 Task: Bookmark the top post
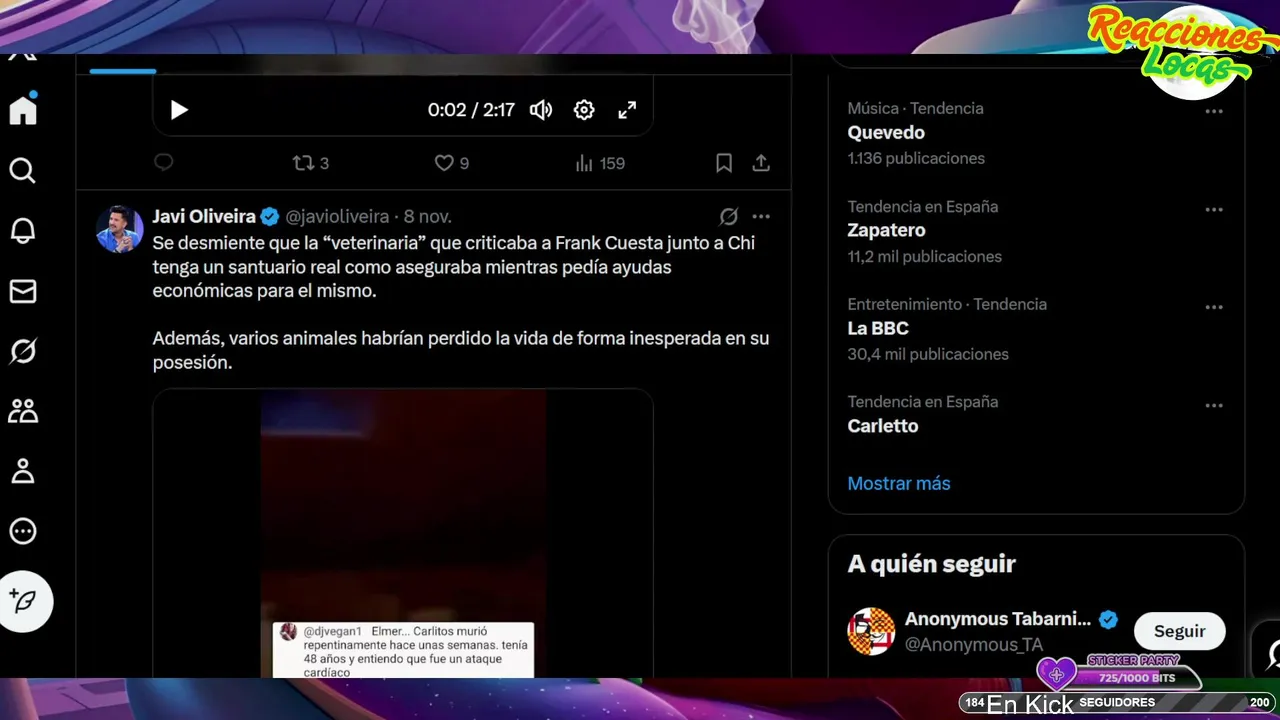click(724, 163)
